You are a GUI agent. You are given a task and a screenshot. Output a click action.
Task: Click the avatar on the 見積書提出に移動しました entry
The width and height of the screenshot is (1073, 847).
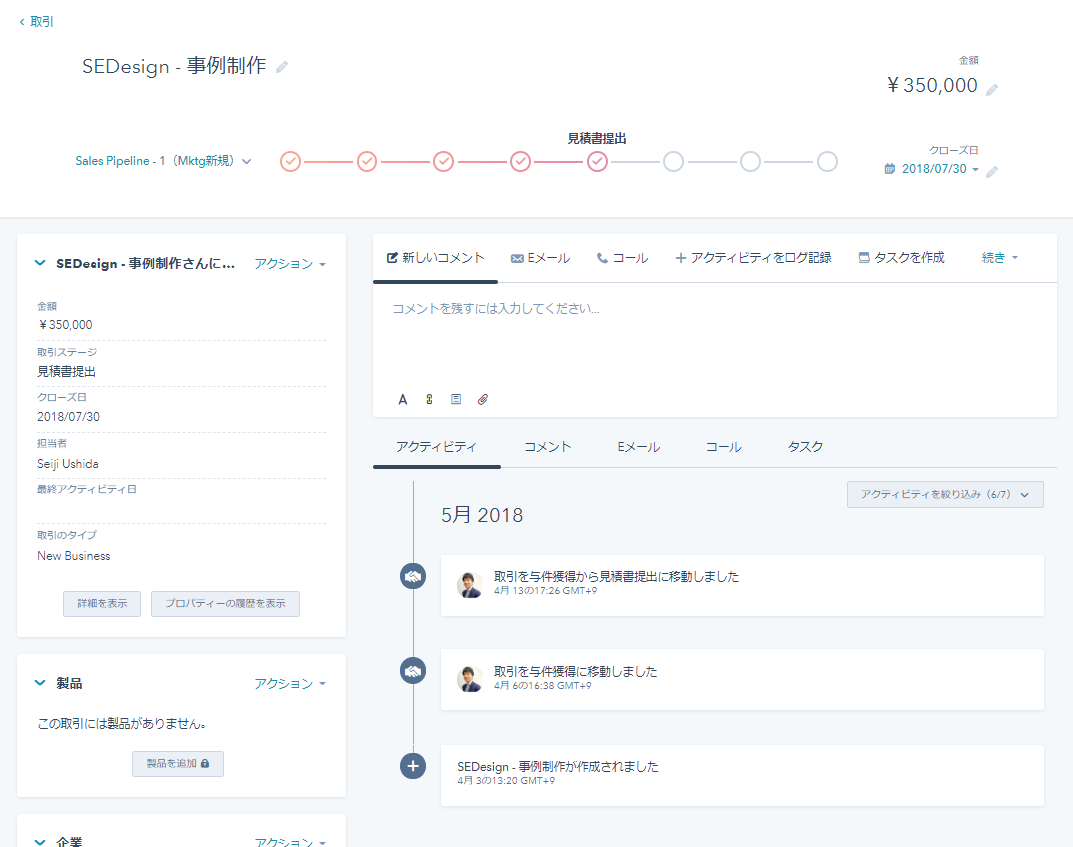pyautogui.click(x=469, y=585)
